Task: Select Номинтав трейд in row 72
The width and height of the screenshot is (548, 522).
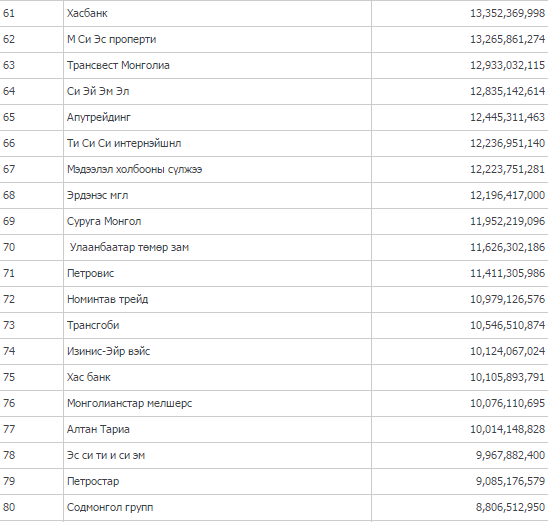Action: (x=107, y=299)
